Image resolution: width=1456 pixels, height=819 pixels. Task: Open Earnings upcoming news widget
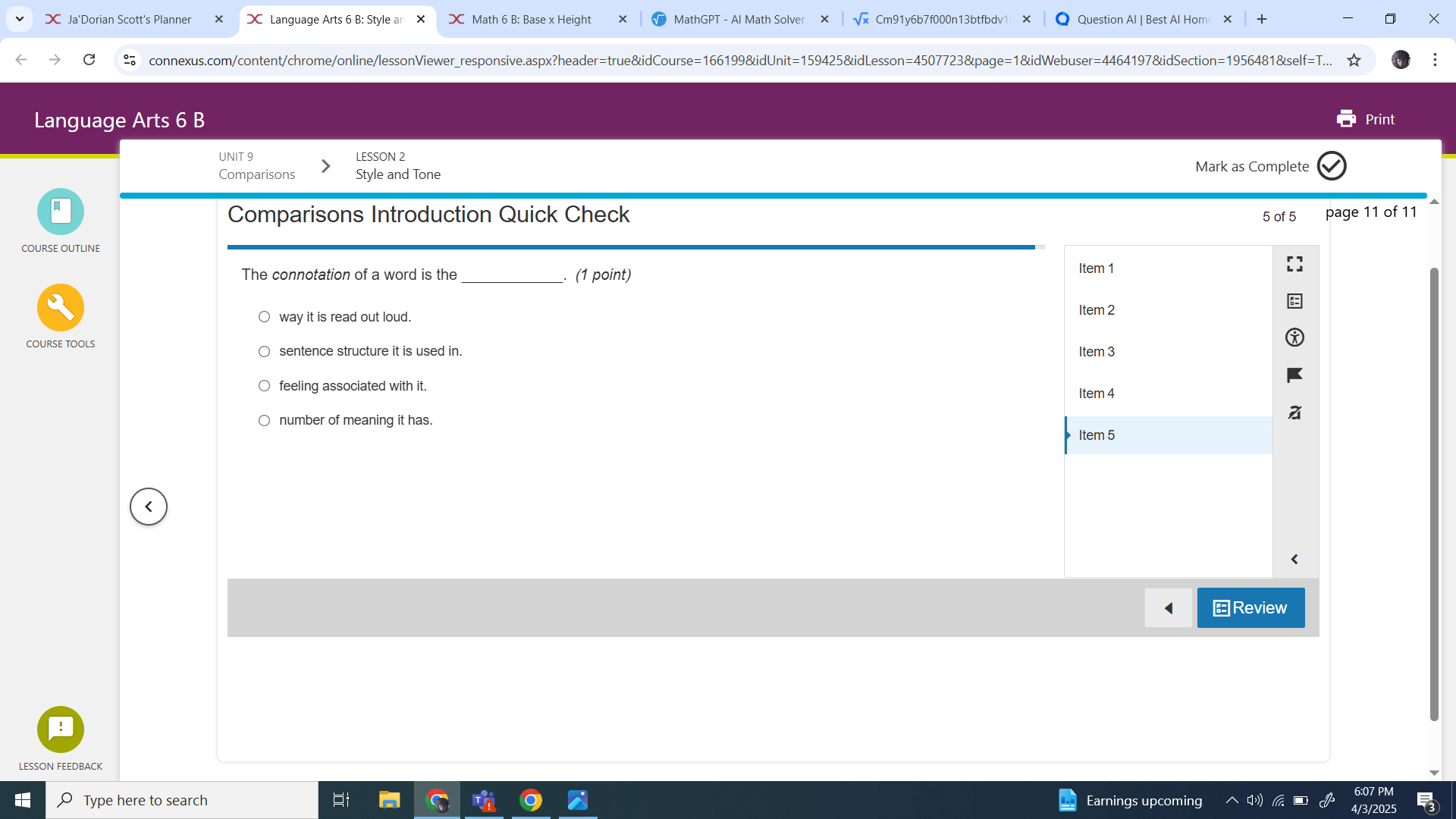pos(1130,800)
